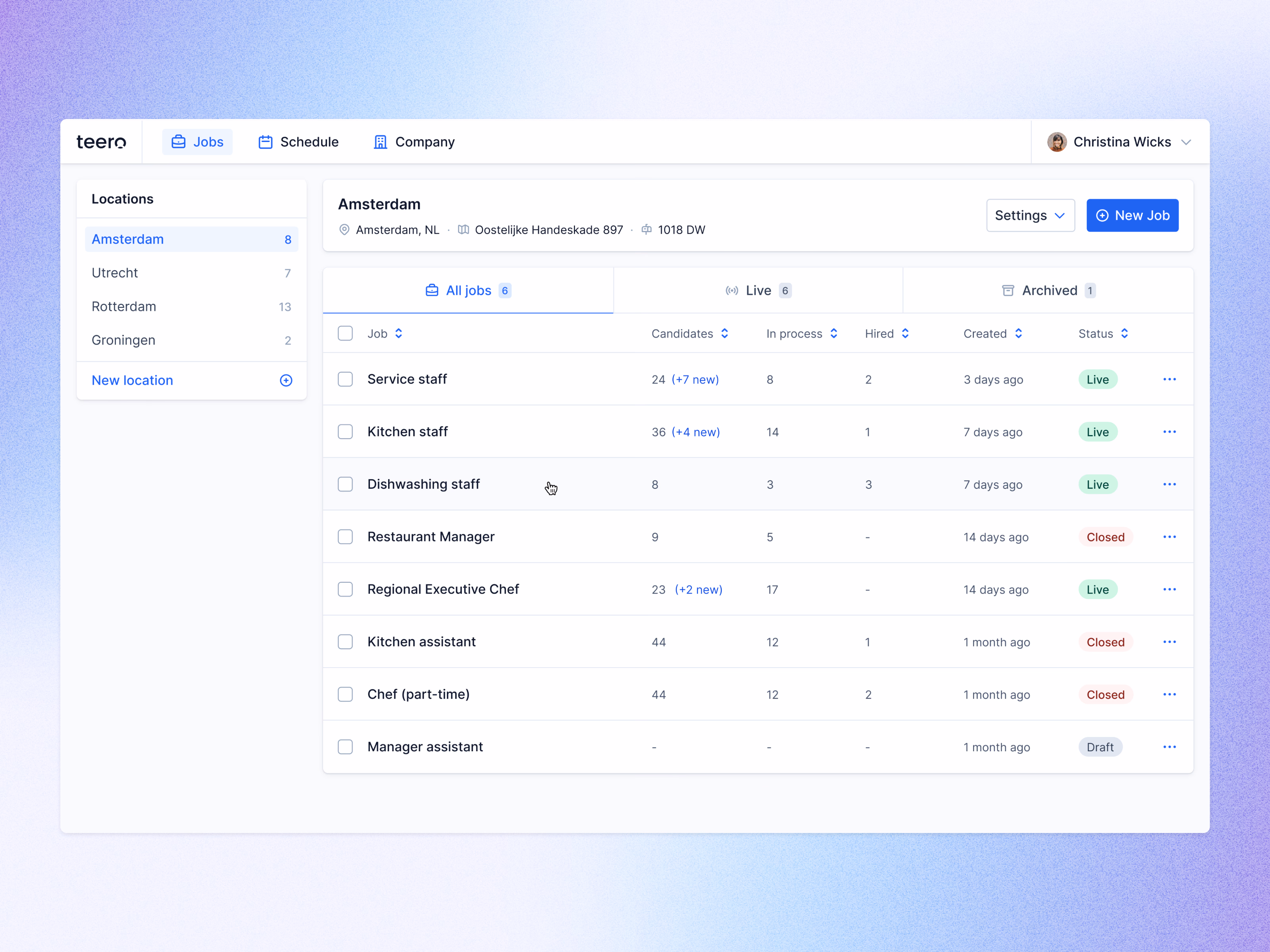Switch to the All jobs tab
Viewport: 1270px width, 952px height.
click(468, 290)
